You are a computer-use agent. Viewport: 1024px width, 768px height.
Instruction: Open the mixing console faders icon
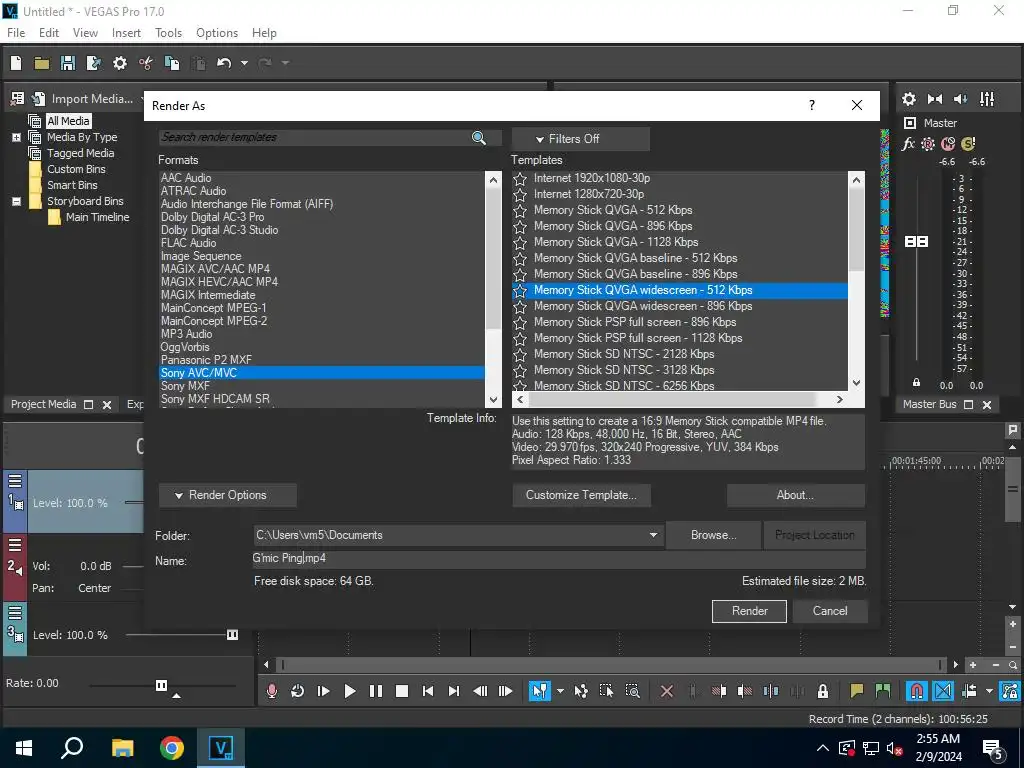click(987, 99)
